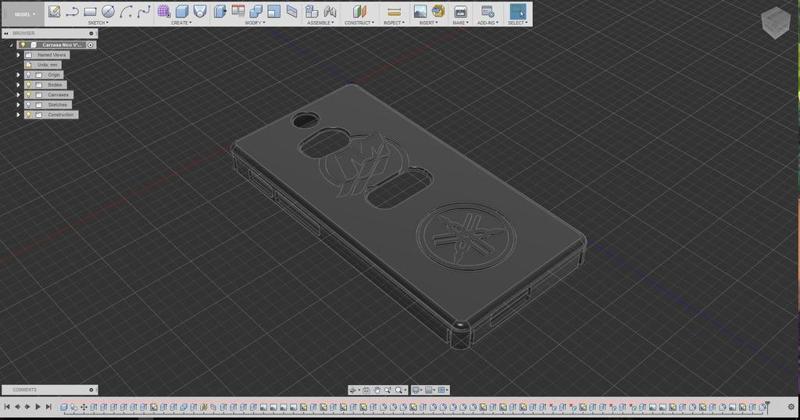Toggle visibility bulb of Construction folder
Screen dimensions: 800x420
point(29,115)
